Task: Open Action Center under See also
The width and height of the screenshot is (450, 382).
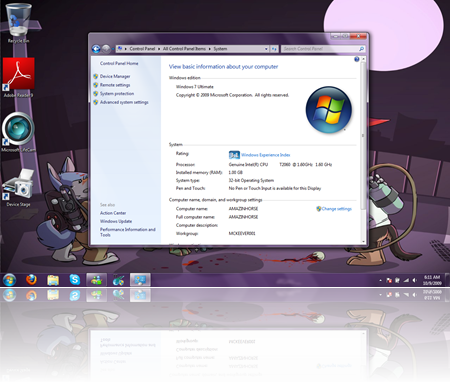Action: 113,213
